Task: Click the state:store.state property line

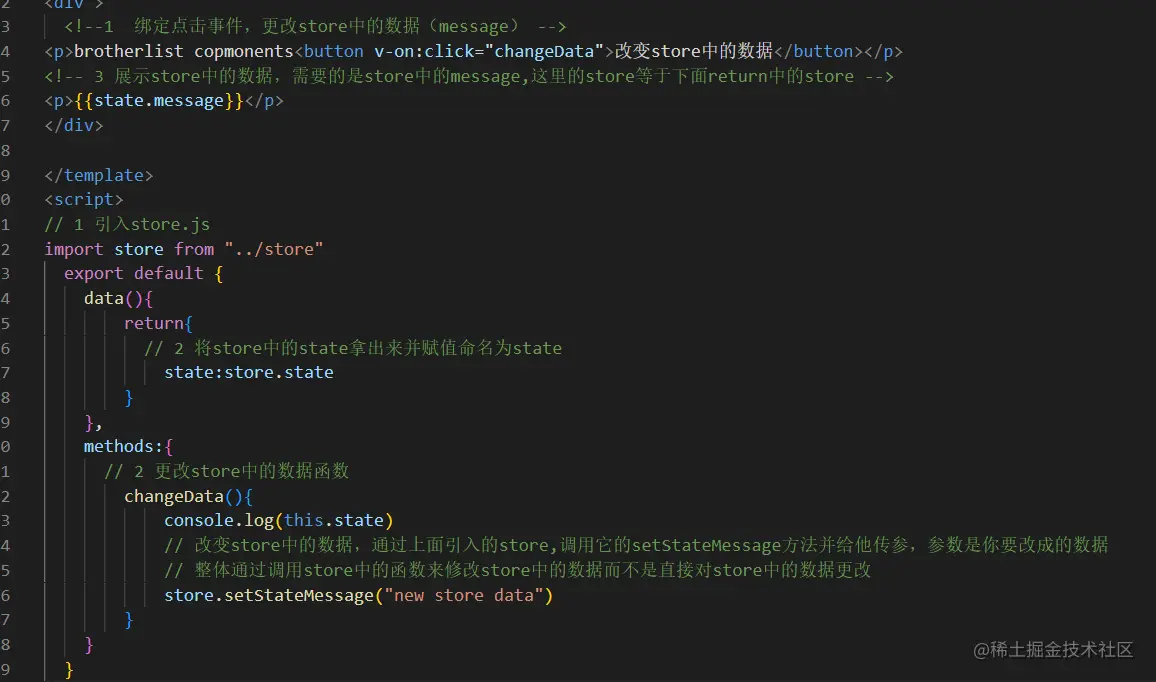Action: point(248,372)
